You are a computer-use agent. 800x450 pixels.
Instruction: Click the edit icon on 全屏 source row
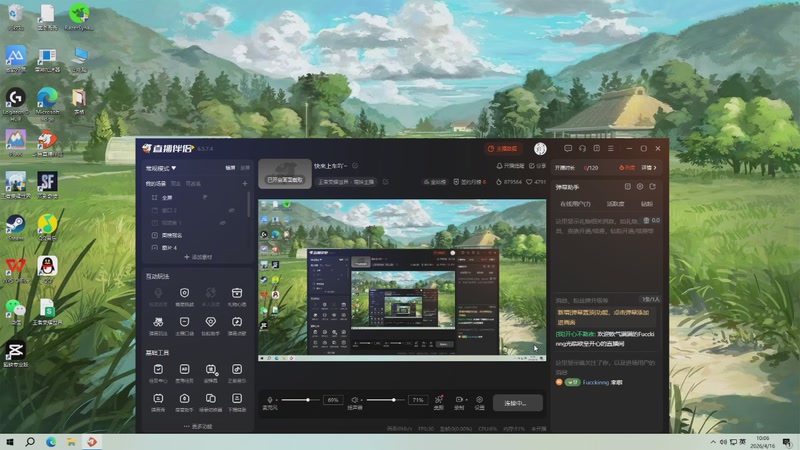point(205,197)
